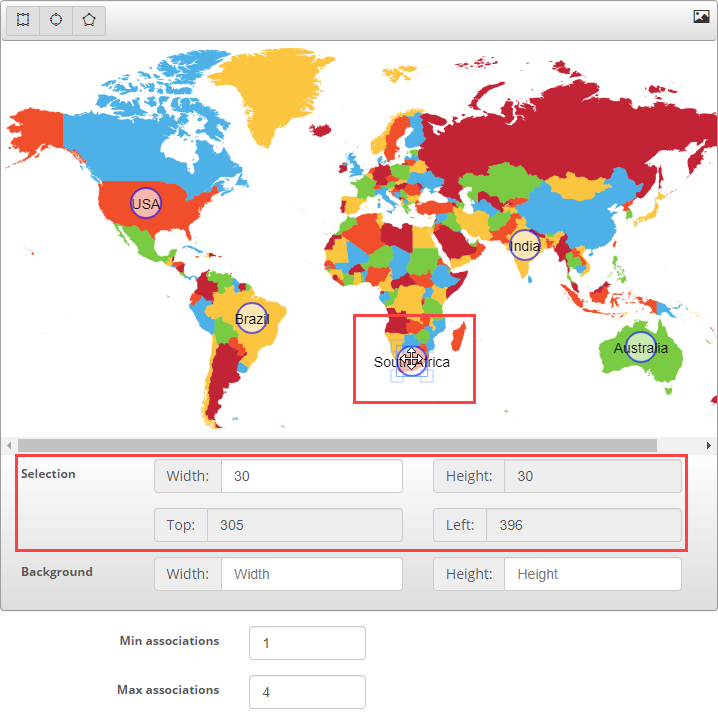Click the Brazil hotspot circle
The image size is (718, 720).
(251, 318)
